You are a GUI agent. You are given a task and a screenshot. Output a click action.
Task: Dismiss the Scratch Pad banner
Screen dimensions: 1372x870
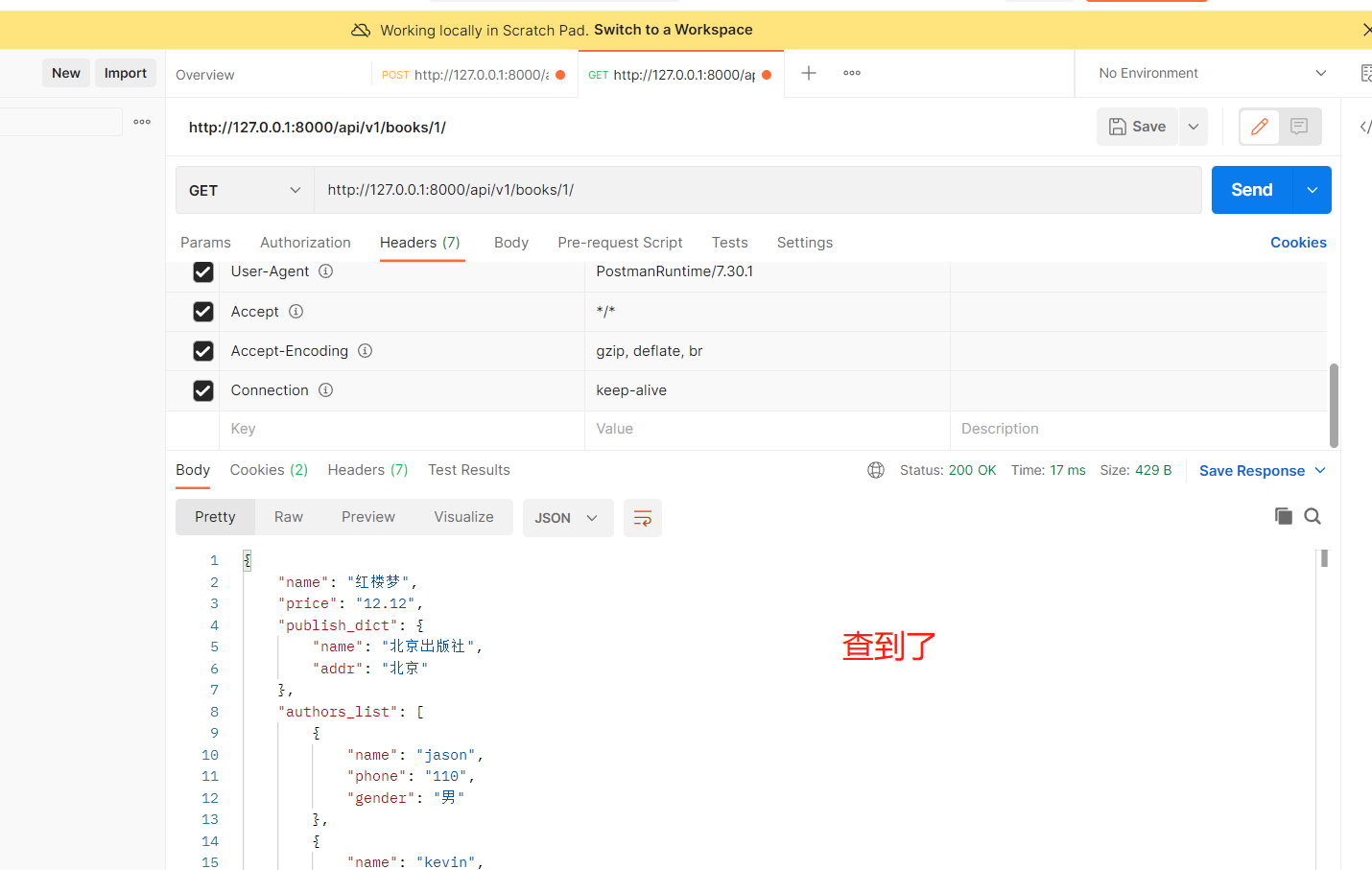[1366, 31]
